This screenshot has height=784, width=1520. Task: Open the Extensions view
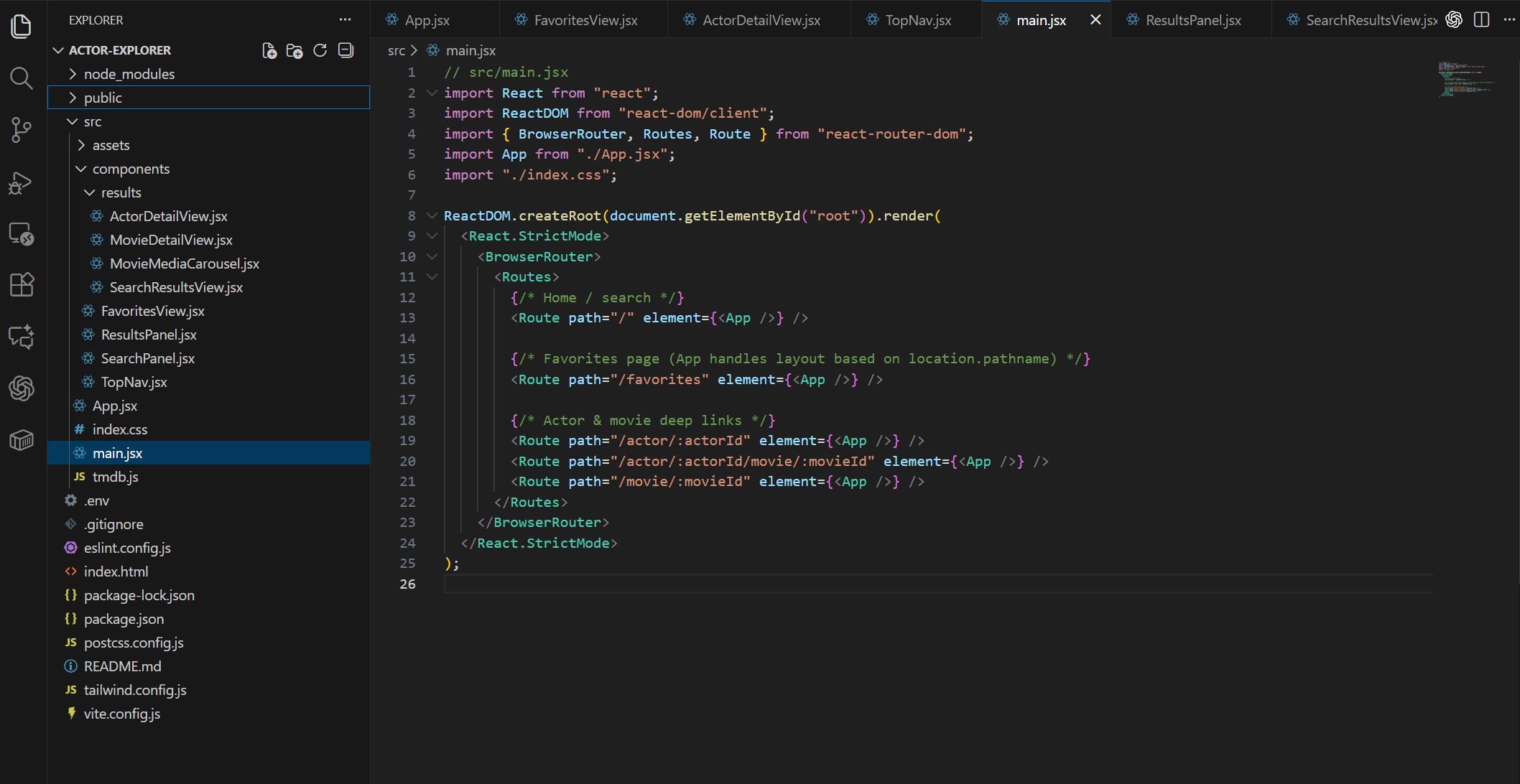tap(22, 285)
